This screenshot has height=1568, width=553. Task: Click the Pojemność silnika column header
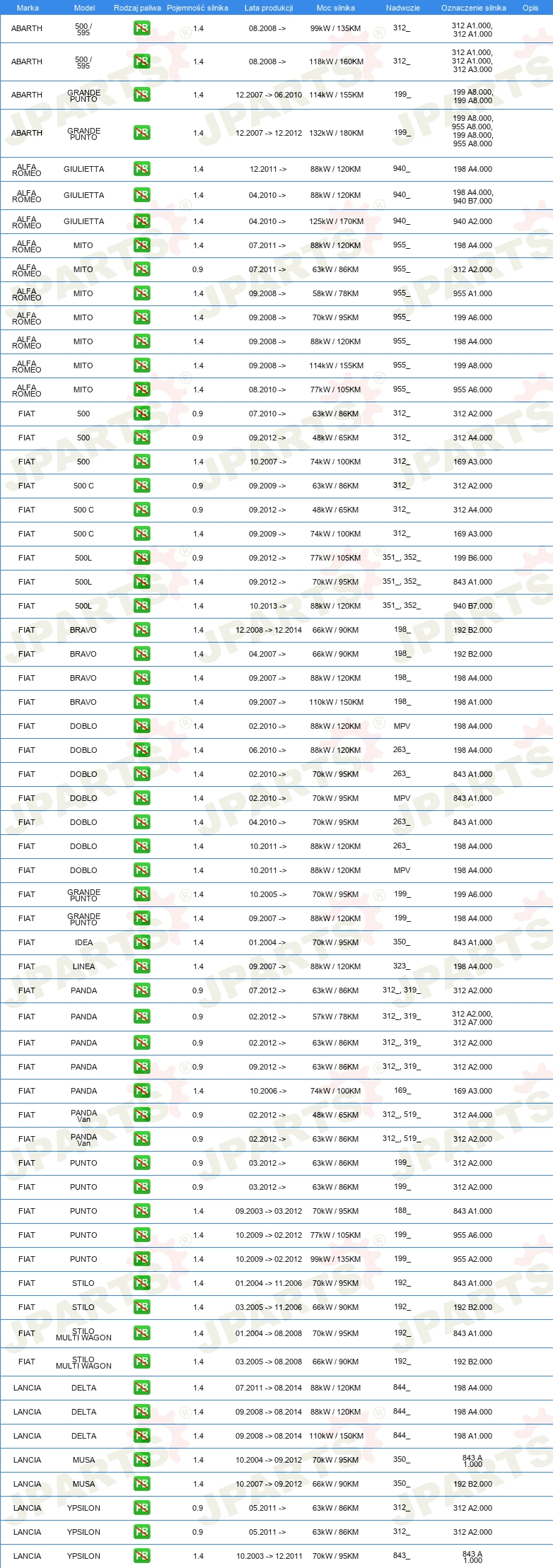coord(197,8)
